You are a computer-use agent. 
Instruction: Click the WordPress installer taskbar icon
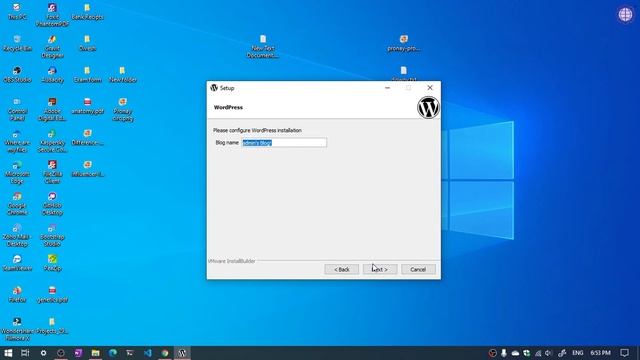pos(182,353)
